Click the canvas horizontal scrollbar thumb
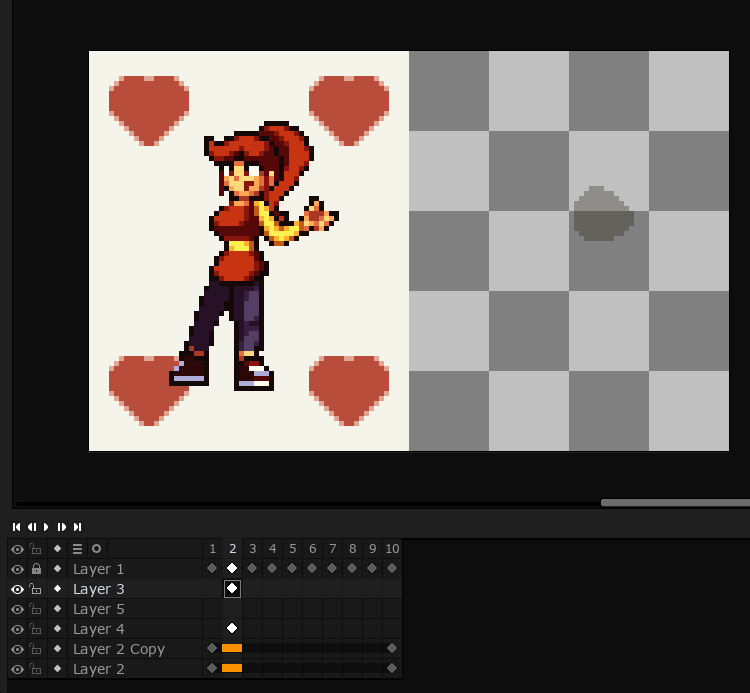Viewport: 750px width, 693px height. click(675, 503)
